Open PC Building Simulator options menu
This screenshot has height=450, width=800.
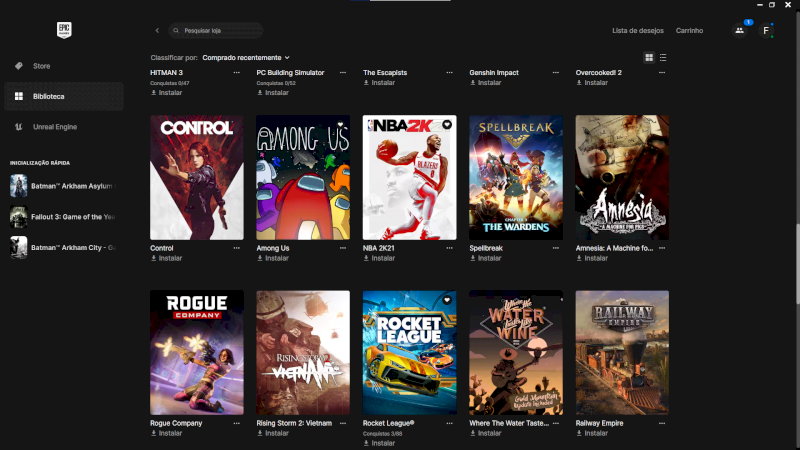tap(343, 72)
